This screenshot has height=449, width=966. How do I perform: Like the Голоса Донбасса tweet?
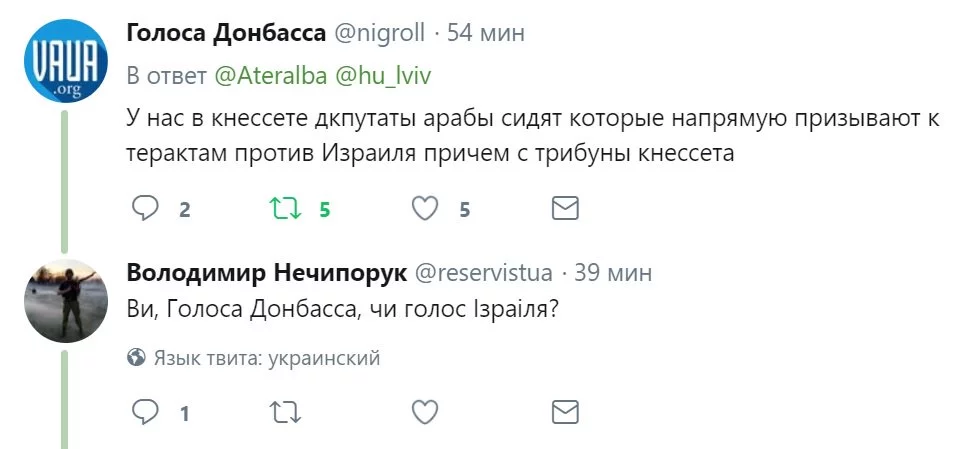tap(426, 208)
